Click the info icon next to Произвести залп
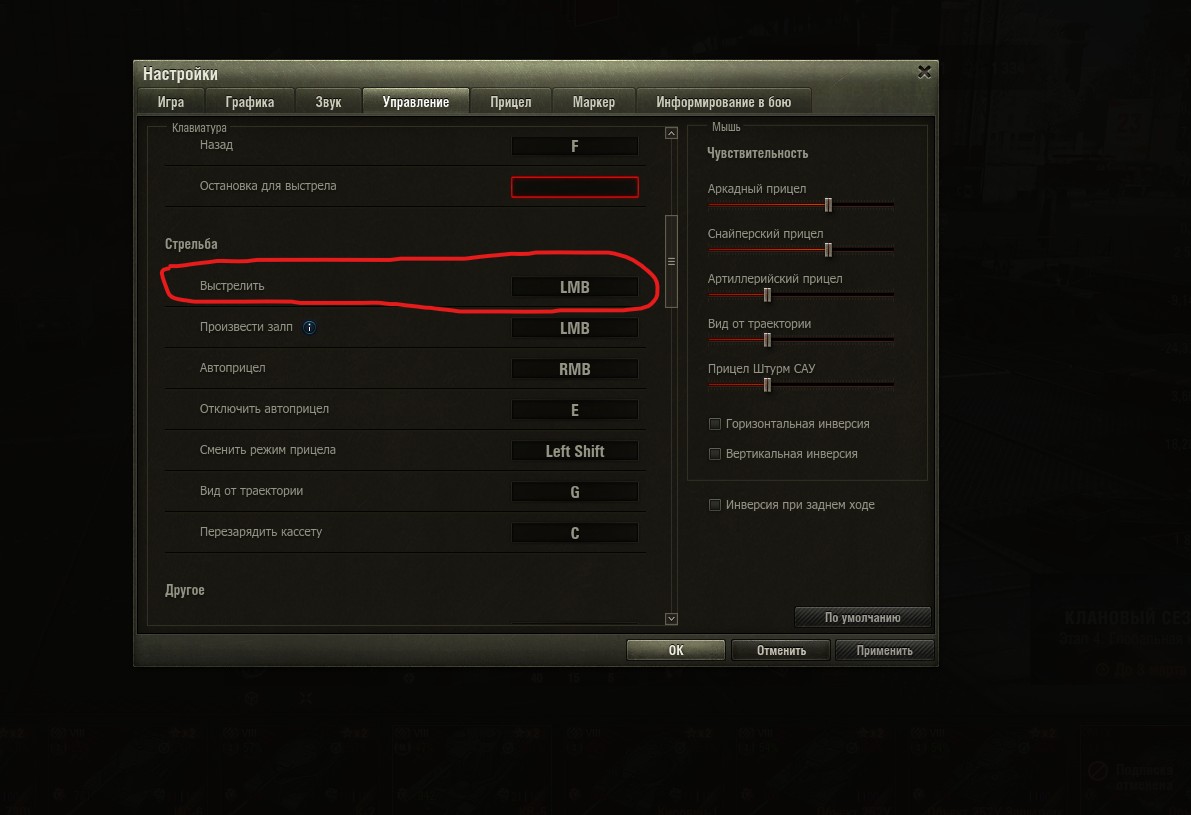The image size is (1191, 815). point(309,327)
